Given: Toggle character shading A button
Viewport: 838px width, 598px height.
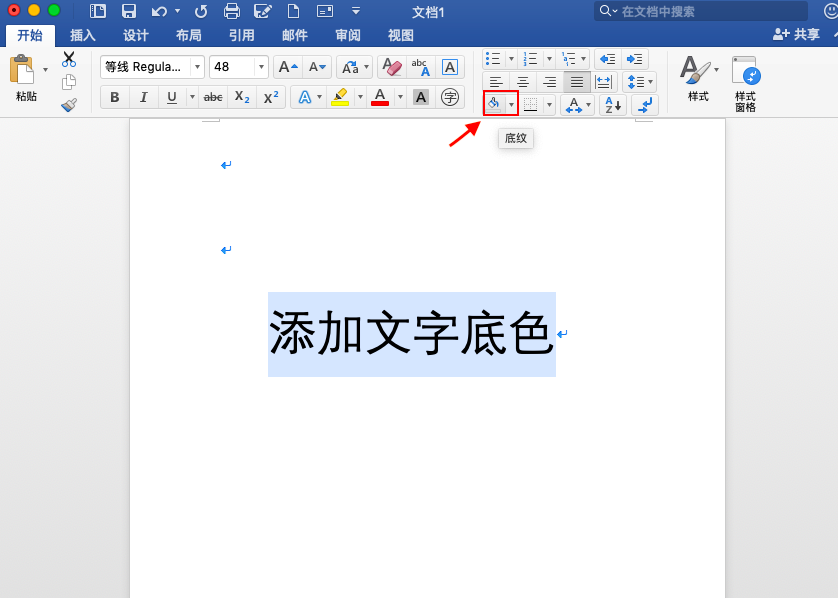Looking at the screenshot, I should tap(421, 97).
